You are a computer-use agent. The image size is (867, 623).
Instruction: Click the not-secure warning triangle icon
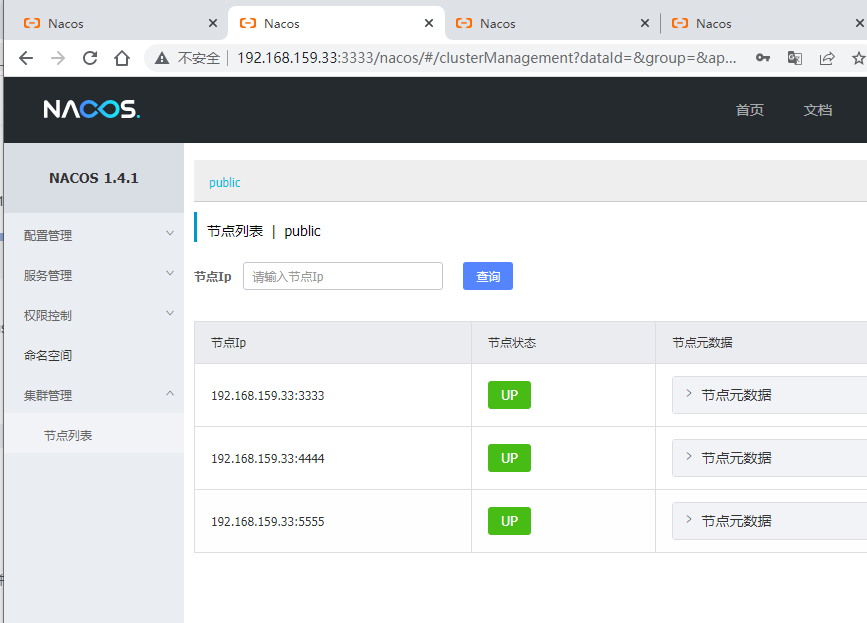(162, 58)
